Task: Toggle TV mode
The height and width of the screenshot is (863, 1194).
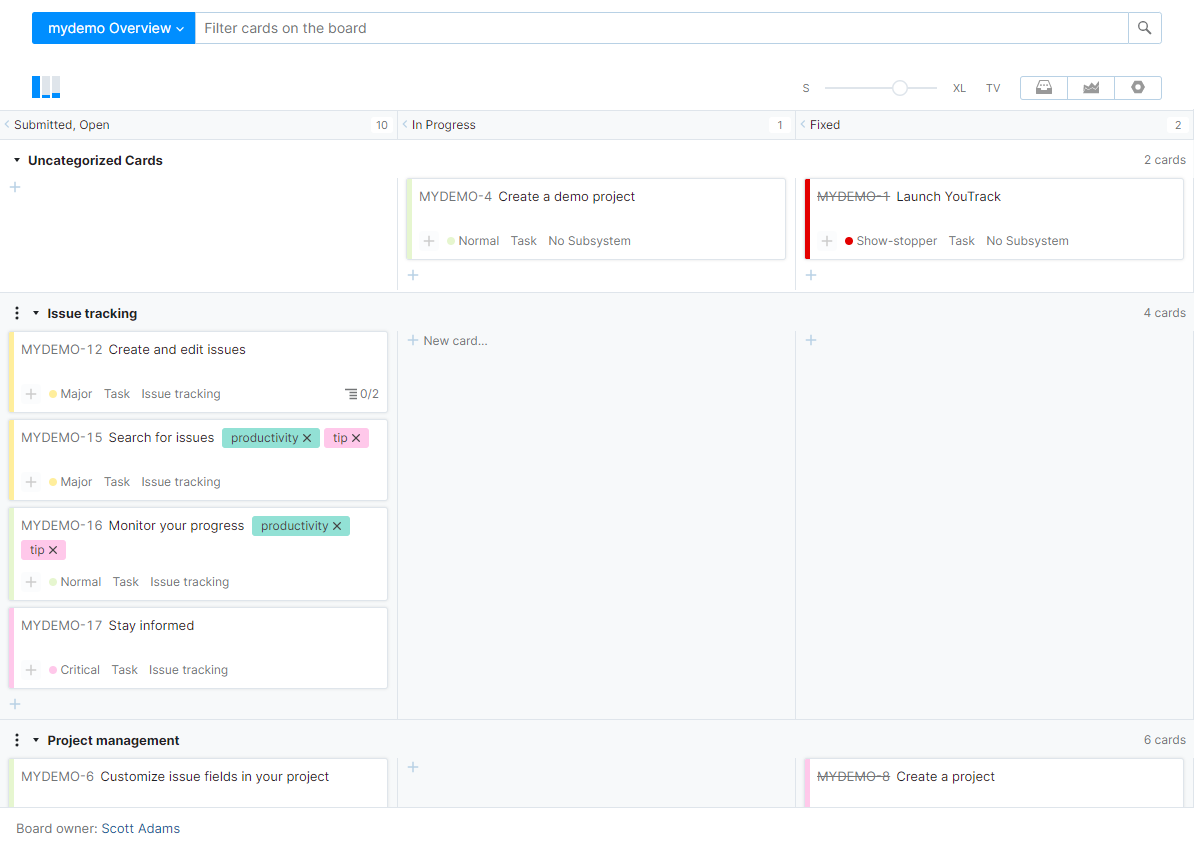Action: pos(993,88)
